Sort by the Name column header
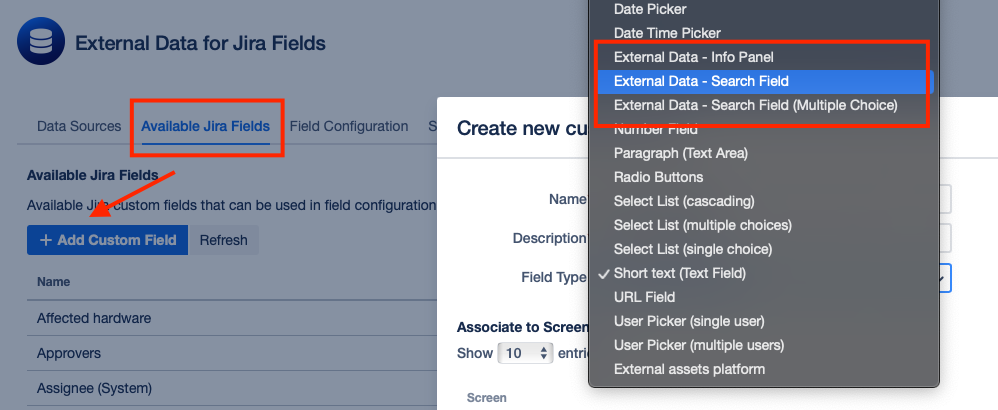The width and height of the screenshot is (998, 410). [x=54, y=282]
